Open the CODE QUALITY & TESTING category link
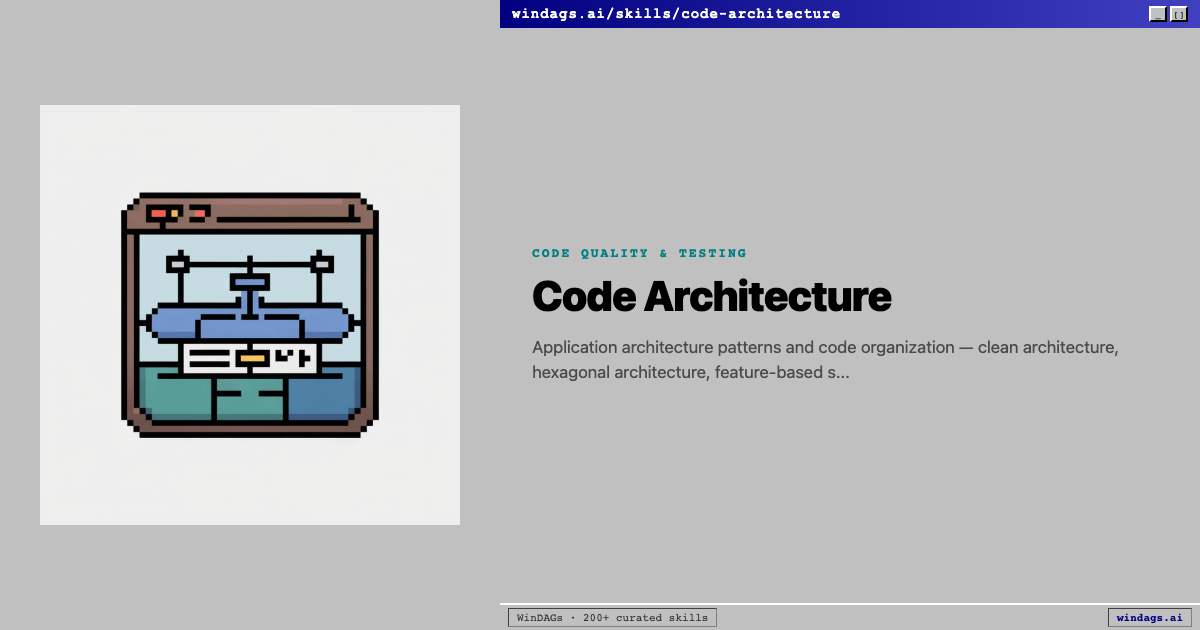 tap(639, 253)
